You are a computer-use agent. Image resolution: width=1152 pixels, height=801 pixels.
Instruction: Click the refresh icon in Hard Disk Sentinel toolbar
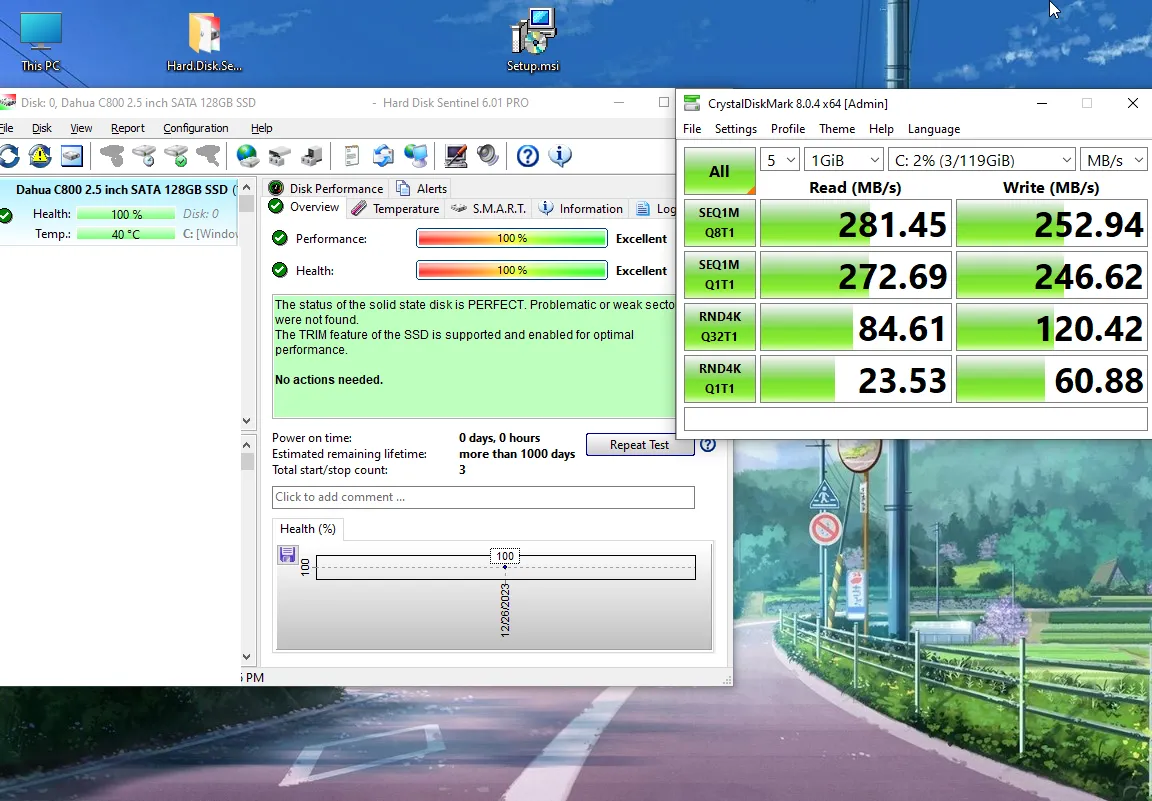click(9, 156)
